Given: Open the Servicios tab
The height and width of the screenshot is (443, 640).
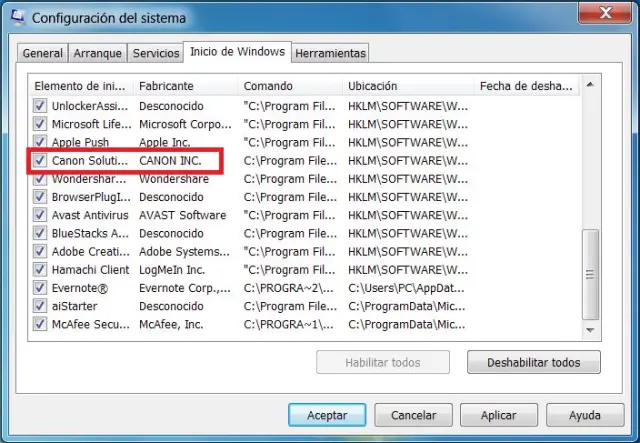Looking at the screenshot, I should (x=156, y=53).
